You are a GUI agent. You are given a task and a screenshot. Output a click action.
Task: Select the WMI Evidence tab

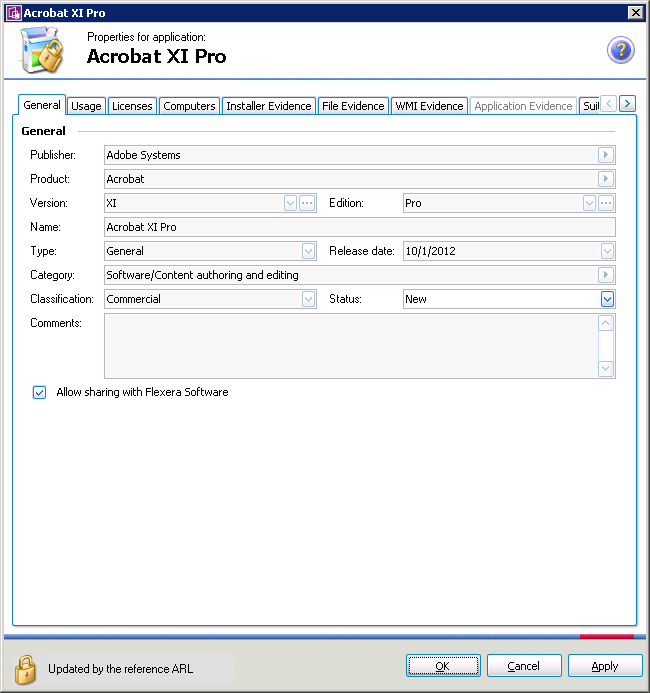[429, 106]
